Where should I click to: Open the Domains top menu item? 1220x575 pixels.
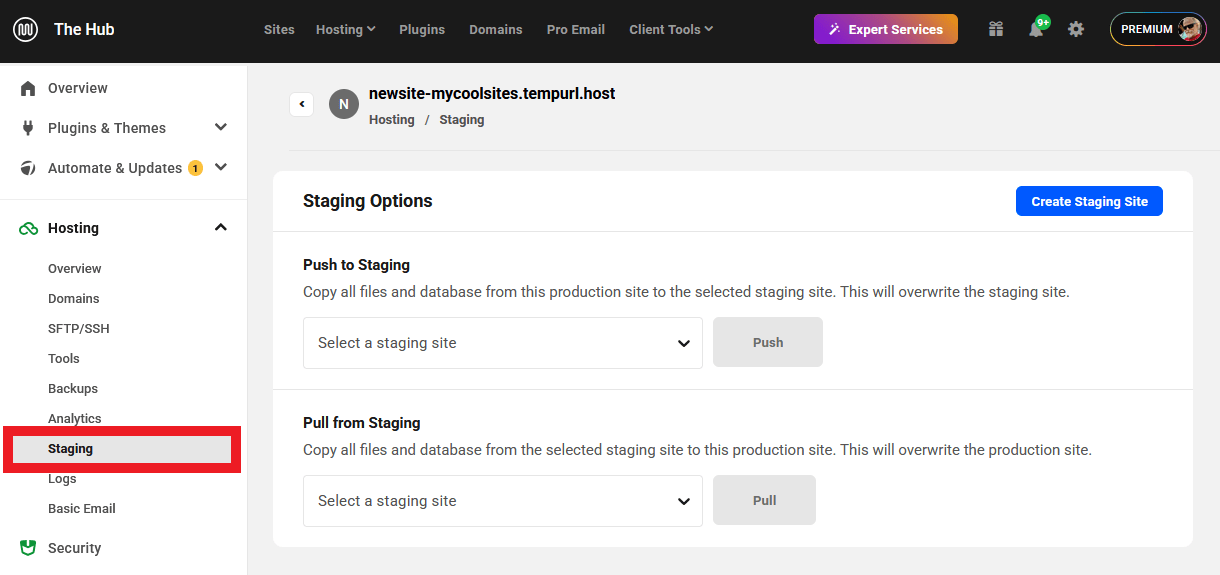pos(496,29)
